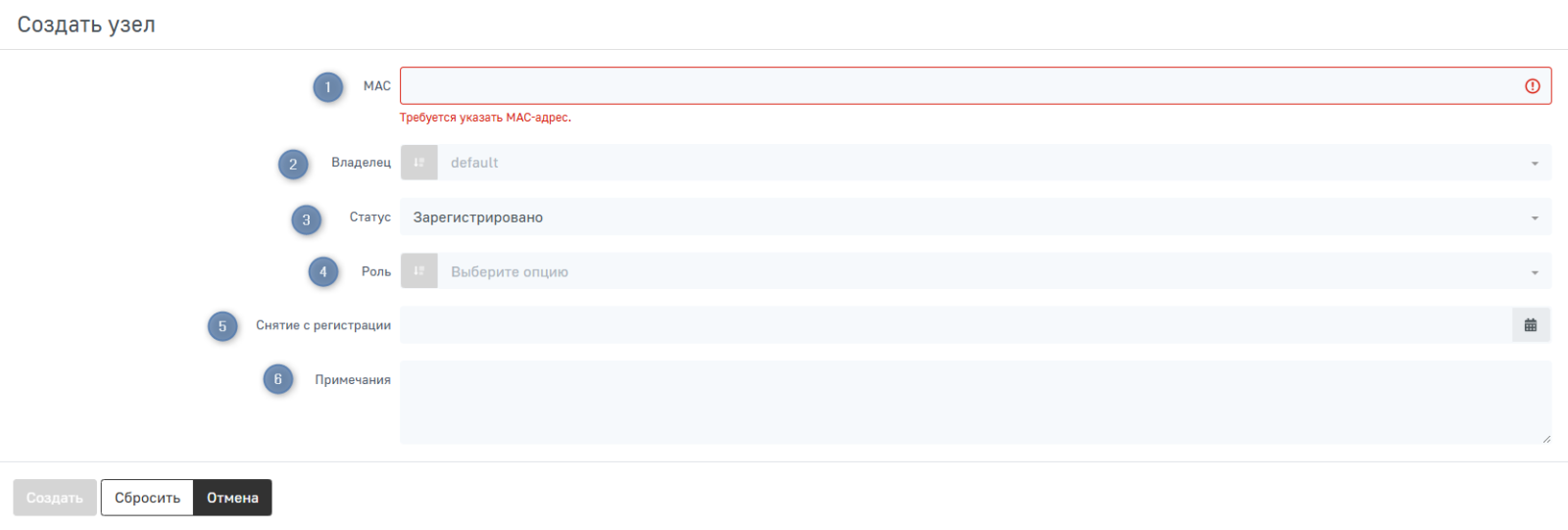
Task: Click the Сбросить button
Action: point(147,498)
